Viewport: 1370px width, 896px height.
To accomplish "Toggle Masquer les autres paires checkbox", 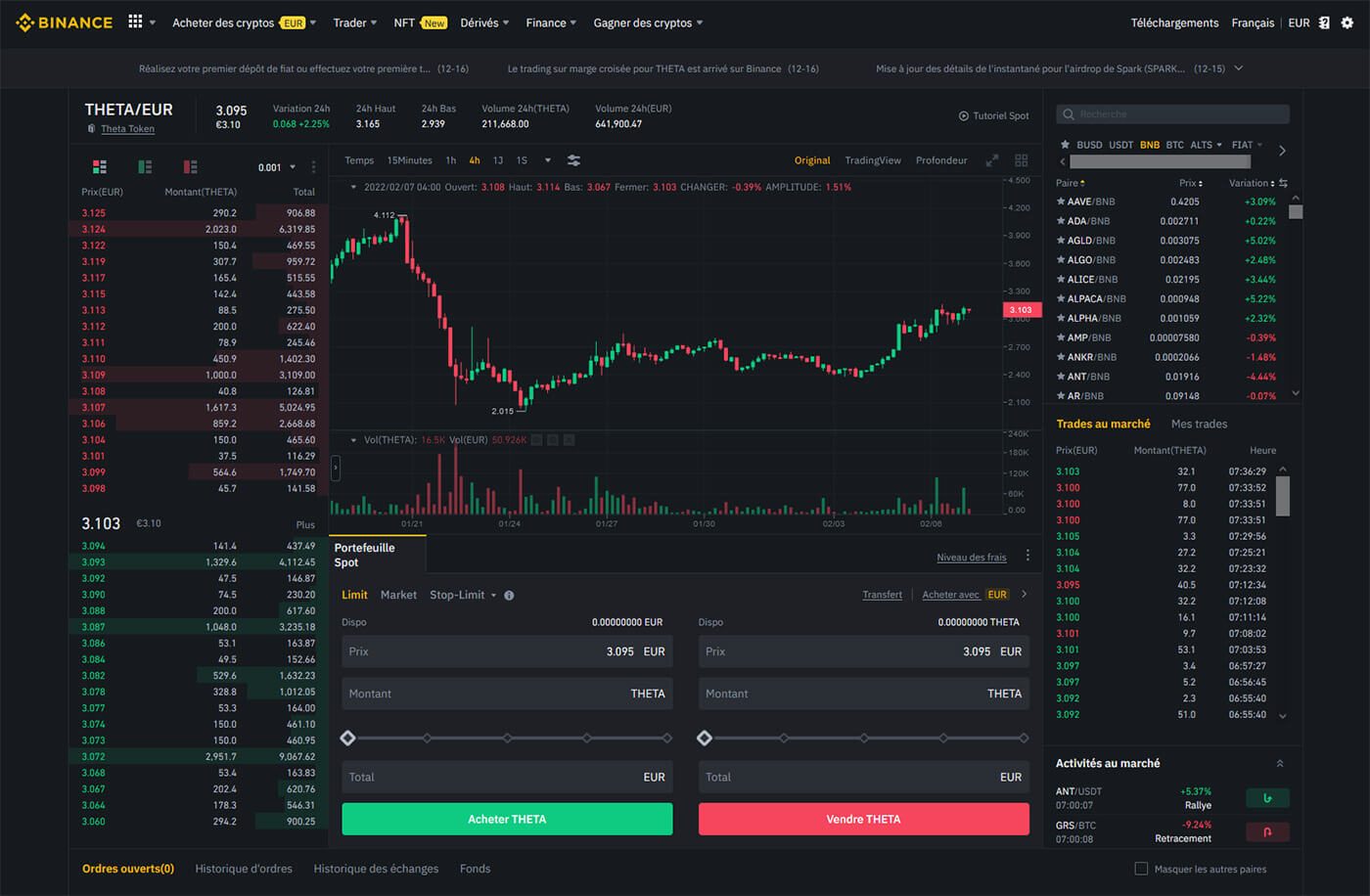I will tap(1141, 869).
